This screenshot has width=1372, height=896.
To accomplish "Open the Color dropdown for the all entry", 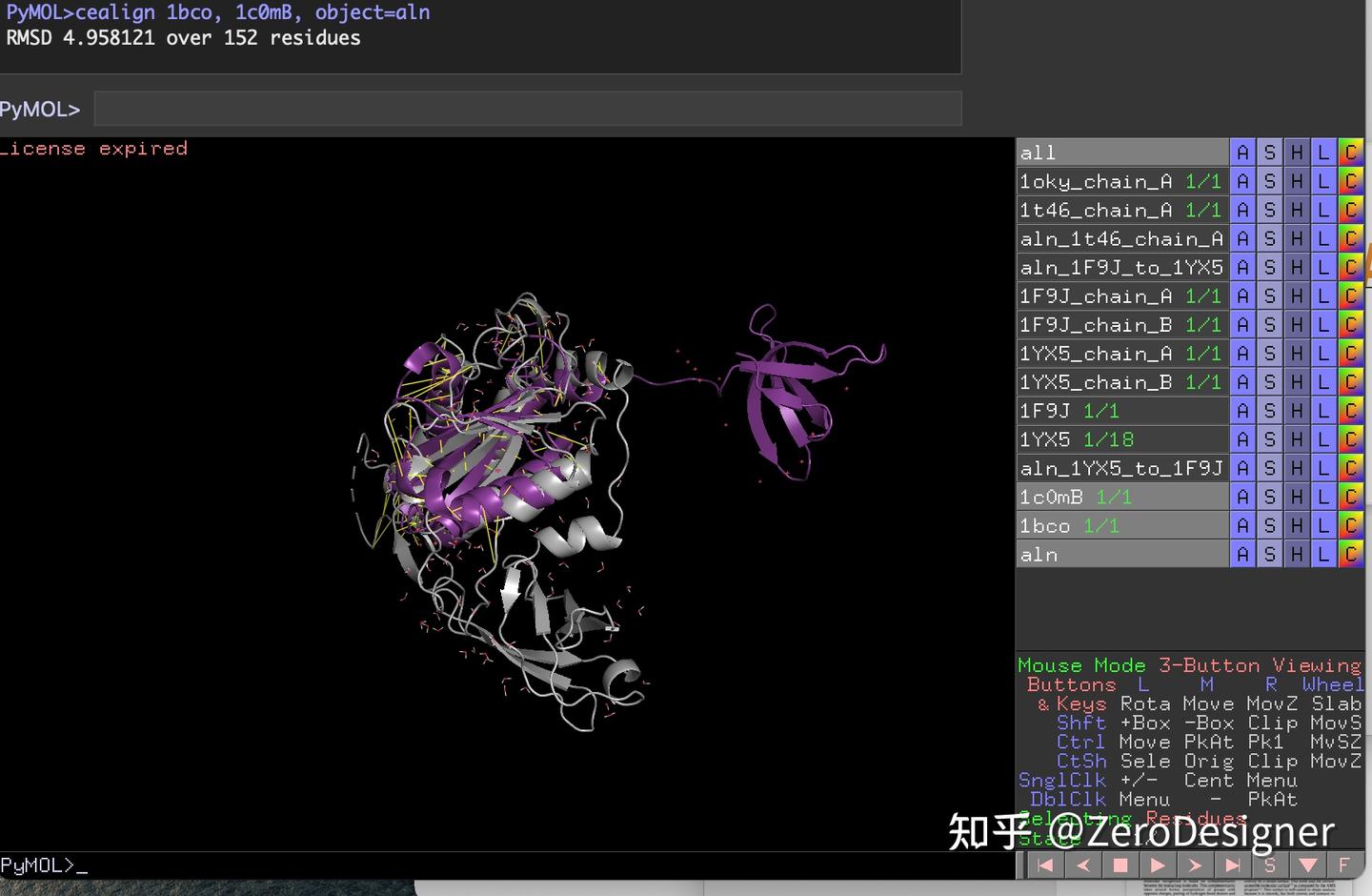I will (1350, 152).
